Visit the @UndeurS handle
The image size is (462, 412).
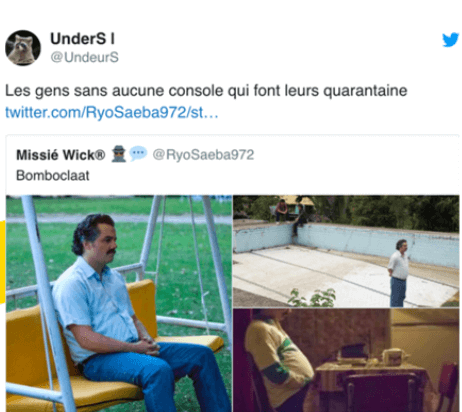(x=84, y=57)
